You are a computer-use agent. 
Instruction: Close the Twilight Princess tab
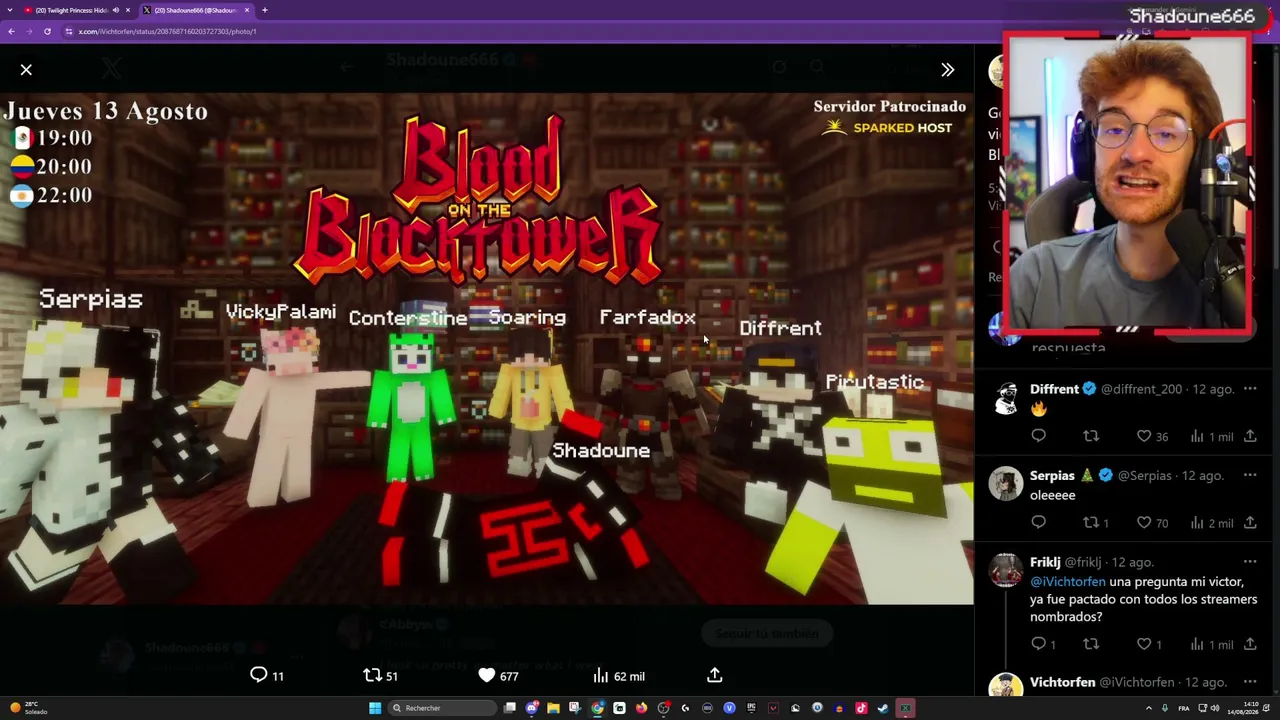point(128,10)
